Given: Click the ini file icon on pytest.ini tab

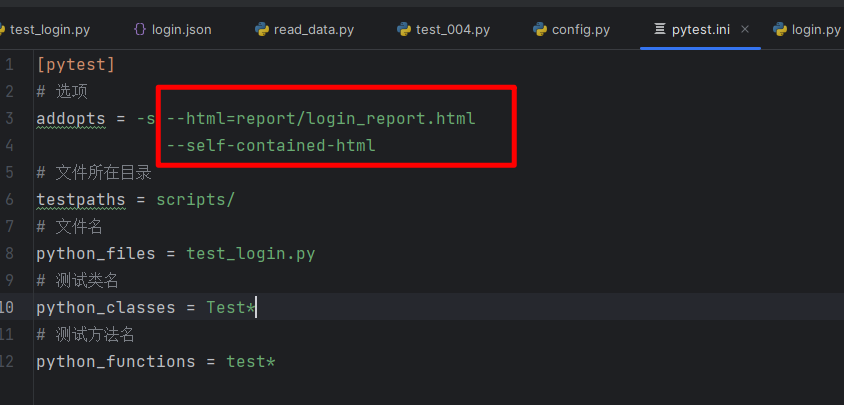Looking at the screenshot, I should (x=659, y=29).
